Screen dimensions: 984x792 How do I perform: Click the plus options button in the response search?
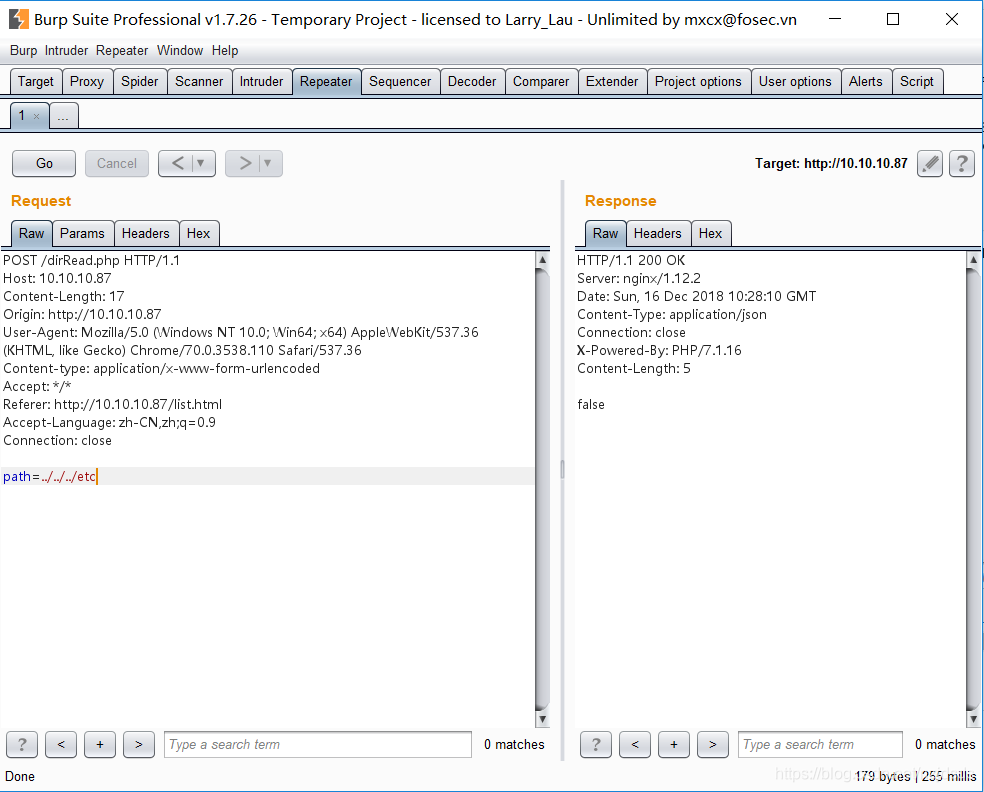[x=673, y=744]
